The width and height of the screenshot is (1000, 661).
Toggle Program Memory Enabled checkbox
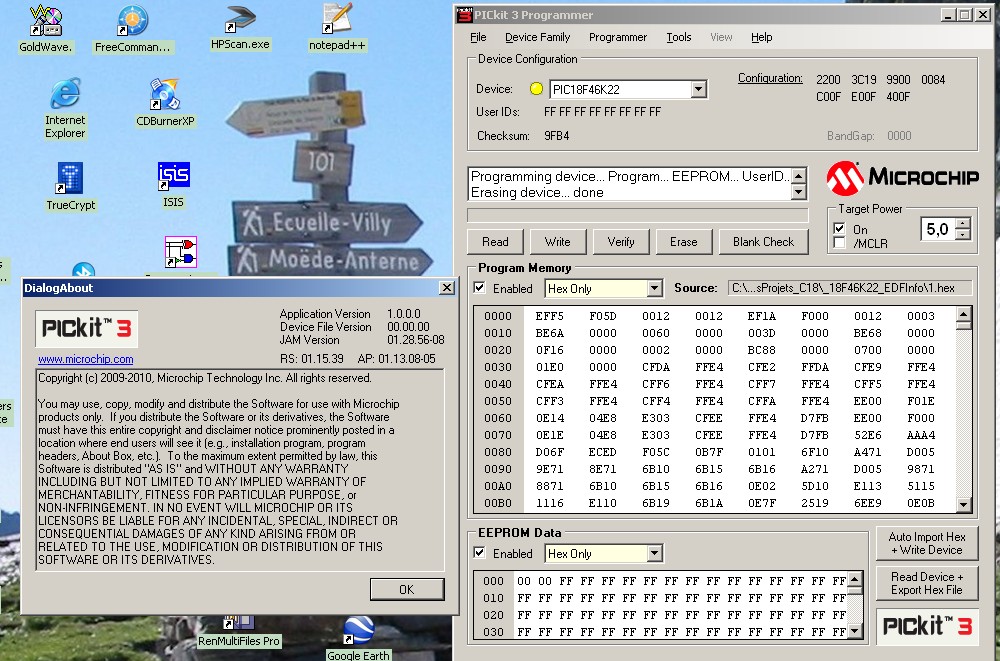(480, 288)
